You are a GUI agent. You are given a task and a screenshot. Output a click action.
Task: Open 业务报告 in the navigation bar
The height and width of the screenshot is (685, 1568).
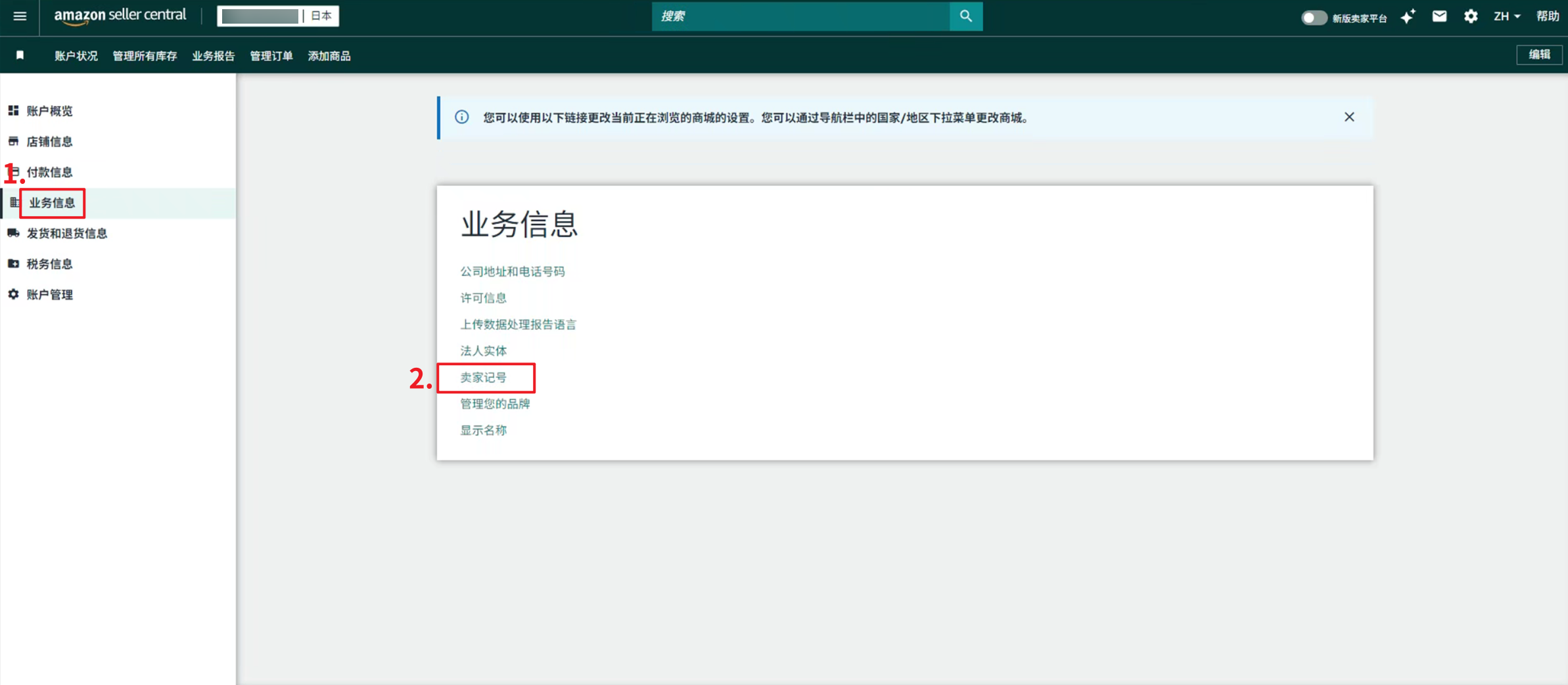tap(213, 56)
